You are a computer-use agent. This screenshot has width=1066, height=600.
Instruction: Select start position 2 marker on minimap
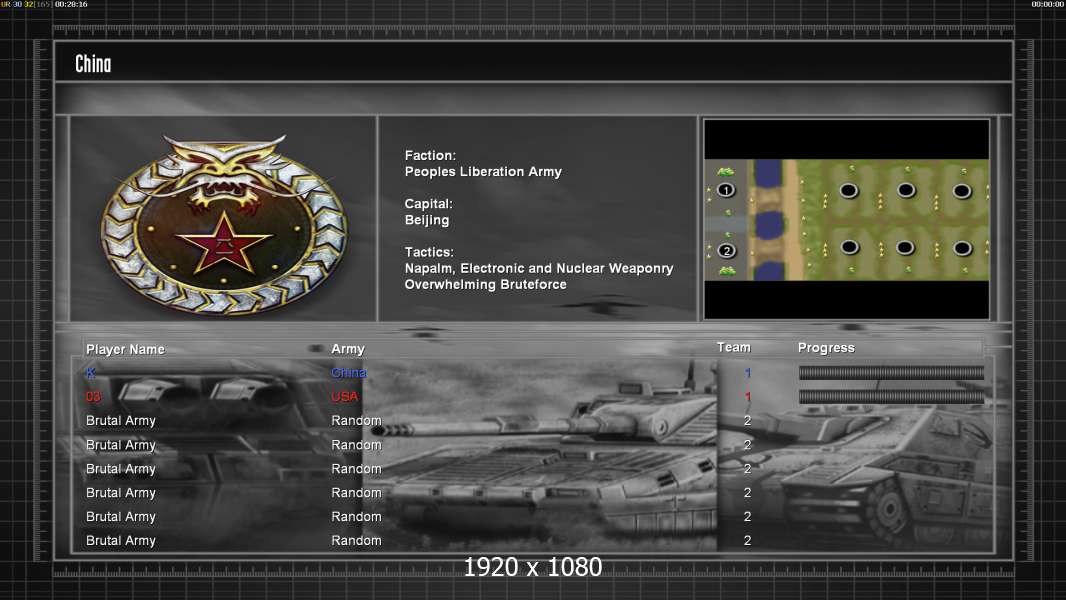coord(726,251)
